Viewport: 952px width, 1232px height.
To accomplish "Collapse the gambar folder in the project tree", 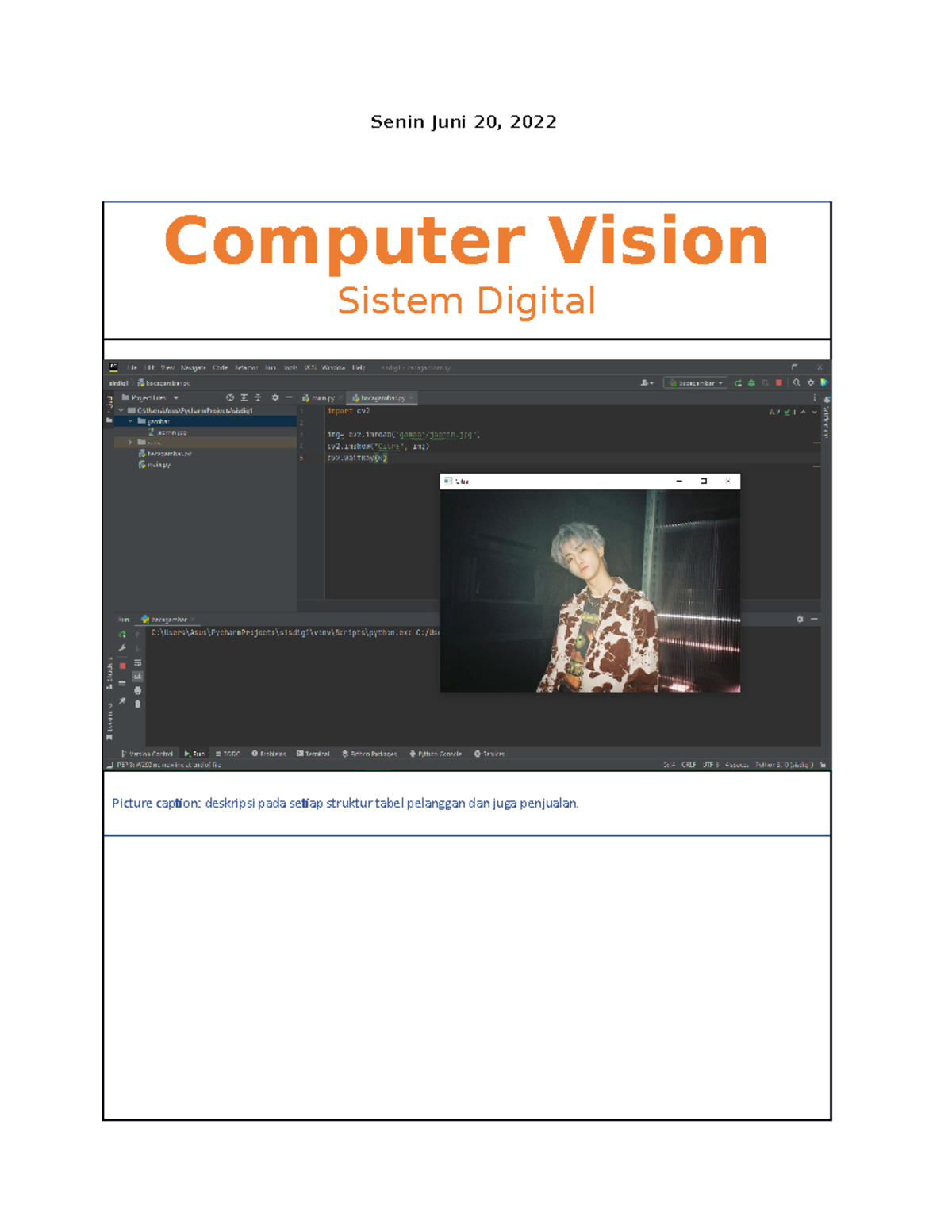I will (x=129, y=421).
